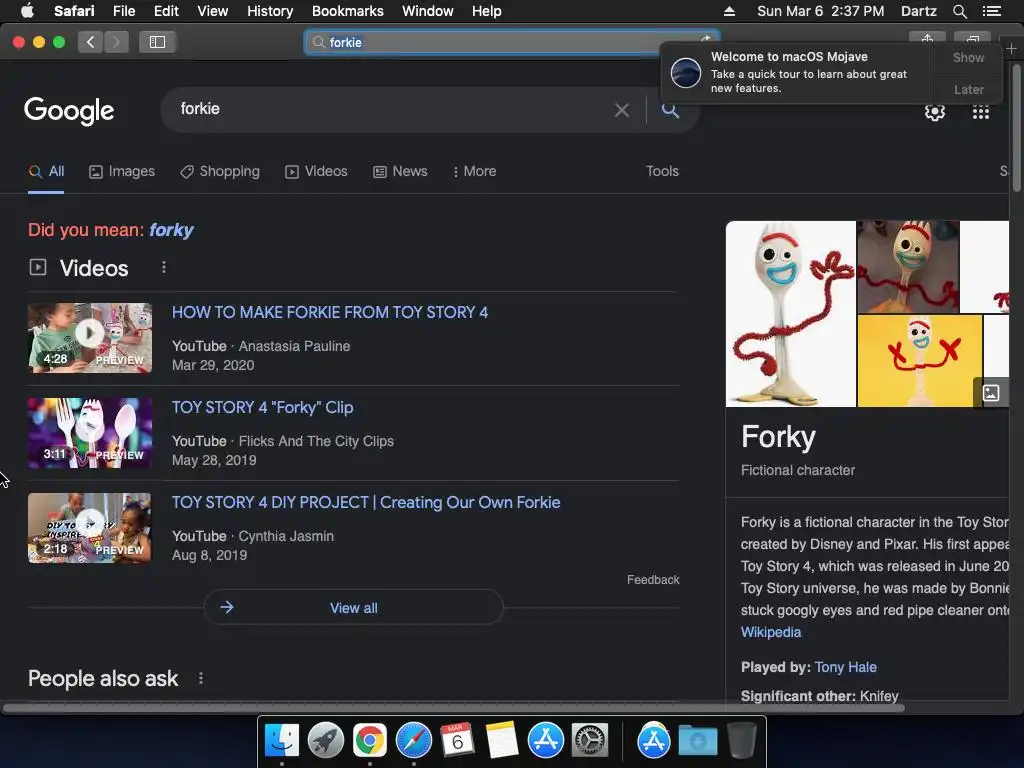Click the Google search box containing forkie
The height and width of the screenshot is (768, 1024).
(392, 110)
